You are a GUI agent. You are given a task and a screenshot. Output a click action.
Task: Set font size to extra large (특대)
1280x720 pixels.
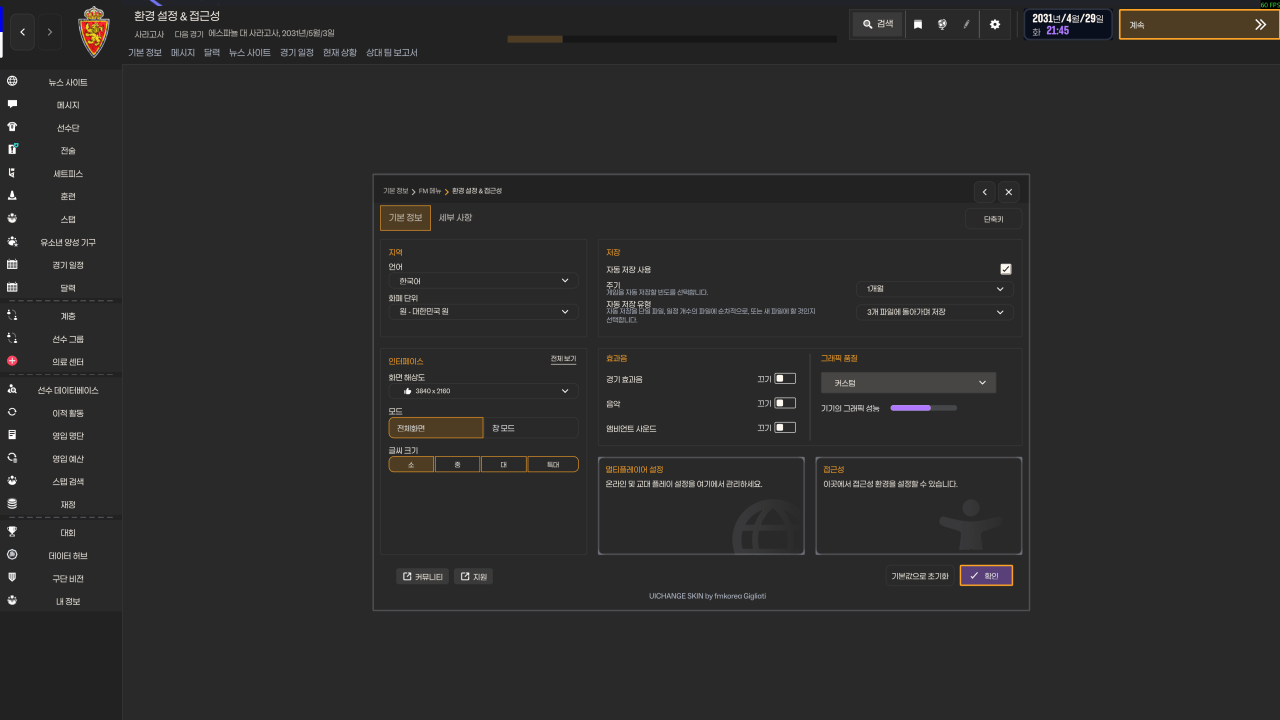coord(553,465)
